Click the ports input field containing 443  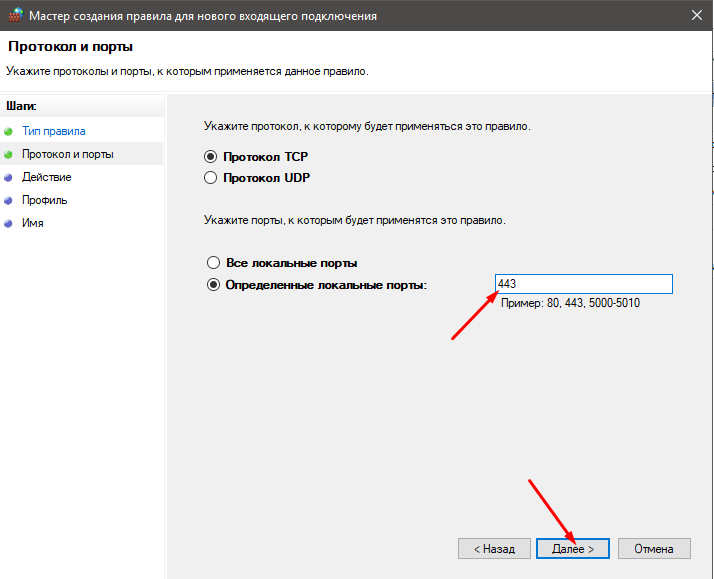(x=583, y=284)
